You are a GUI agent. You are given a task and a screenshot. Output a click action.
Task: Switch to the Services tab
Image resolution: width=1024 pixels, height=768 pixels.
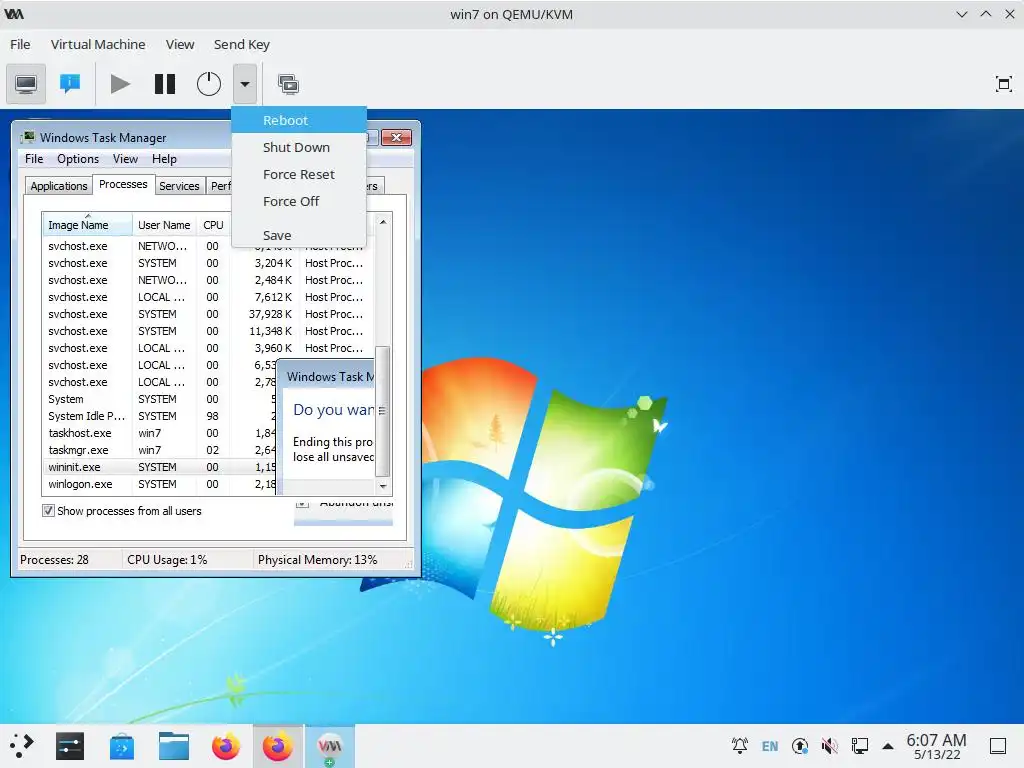179,186
